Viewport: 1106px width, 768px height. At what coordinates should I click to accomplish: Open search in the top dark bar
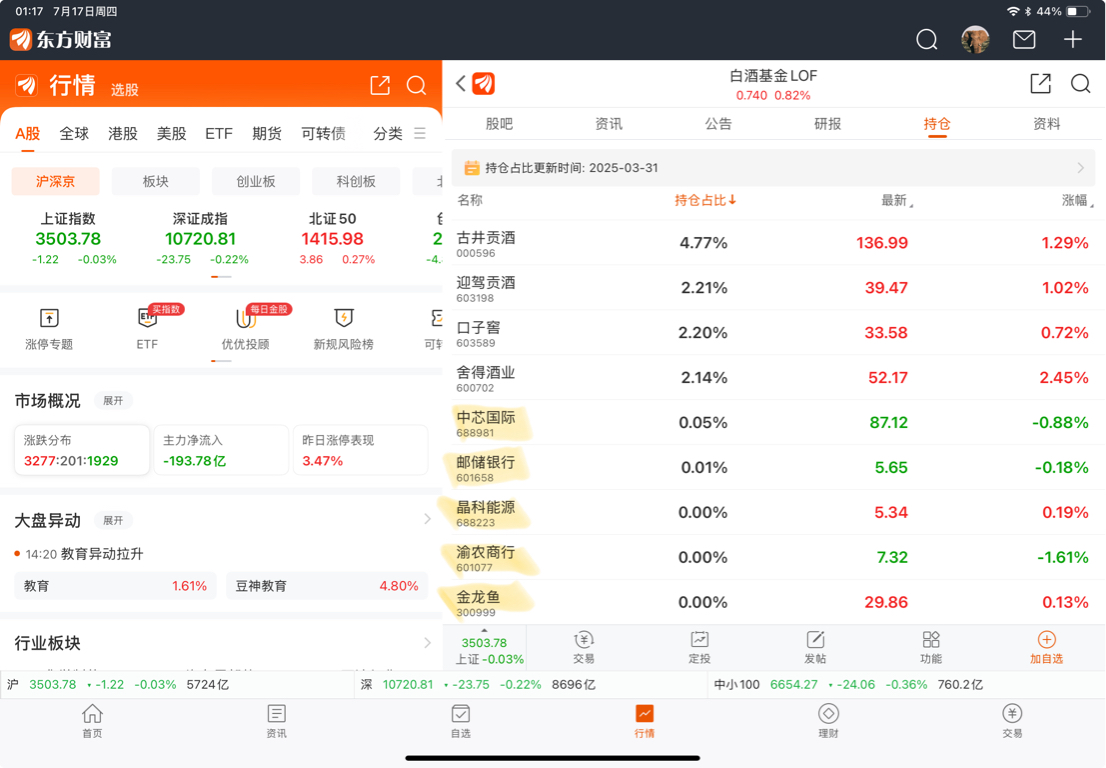[926, 39]
